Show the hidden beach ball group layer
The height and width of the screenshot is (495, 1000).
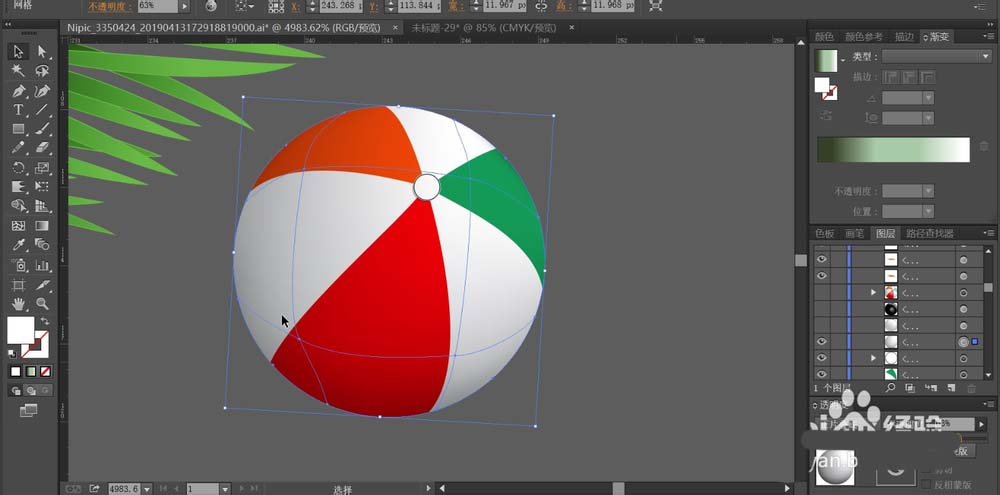pos(821,293)
